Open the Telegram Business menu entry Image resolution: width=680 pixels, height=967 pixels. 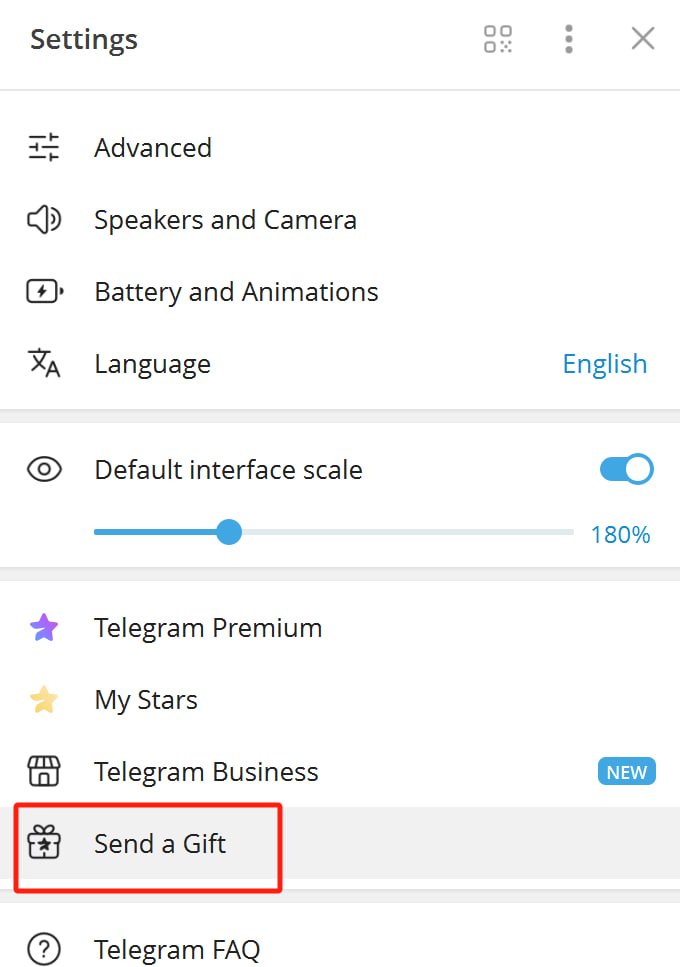point(340,772)
